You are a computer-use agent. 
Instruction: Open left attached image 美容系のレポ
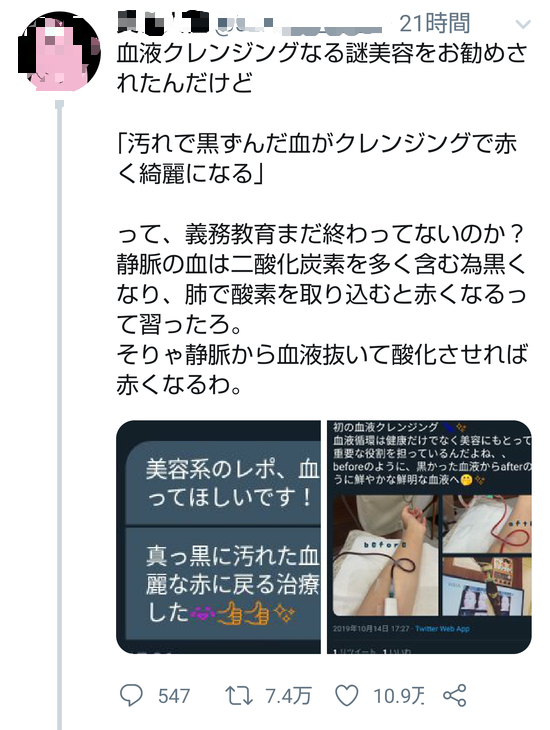pyautogui.click(x=218, y=537)
